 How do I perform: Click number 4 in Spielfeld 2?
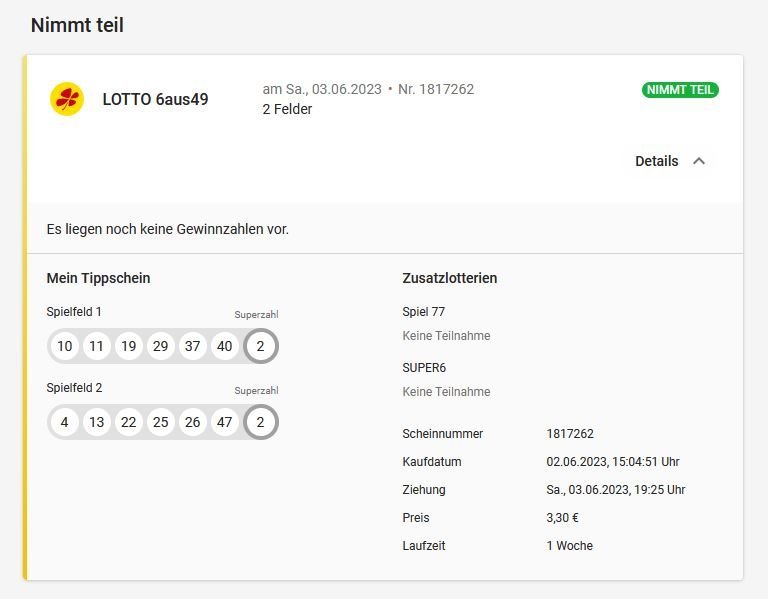65,422
